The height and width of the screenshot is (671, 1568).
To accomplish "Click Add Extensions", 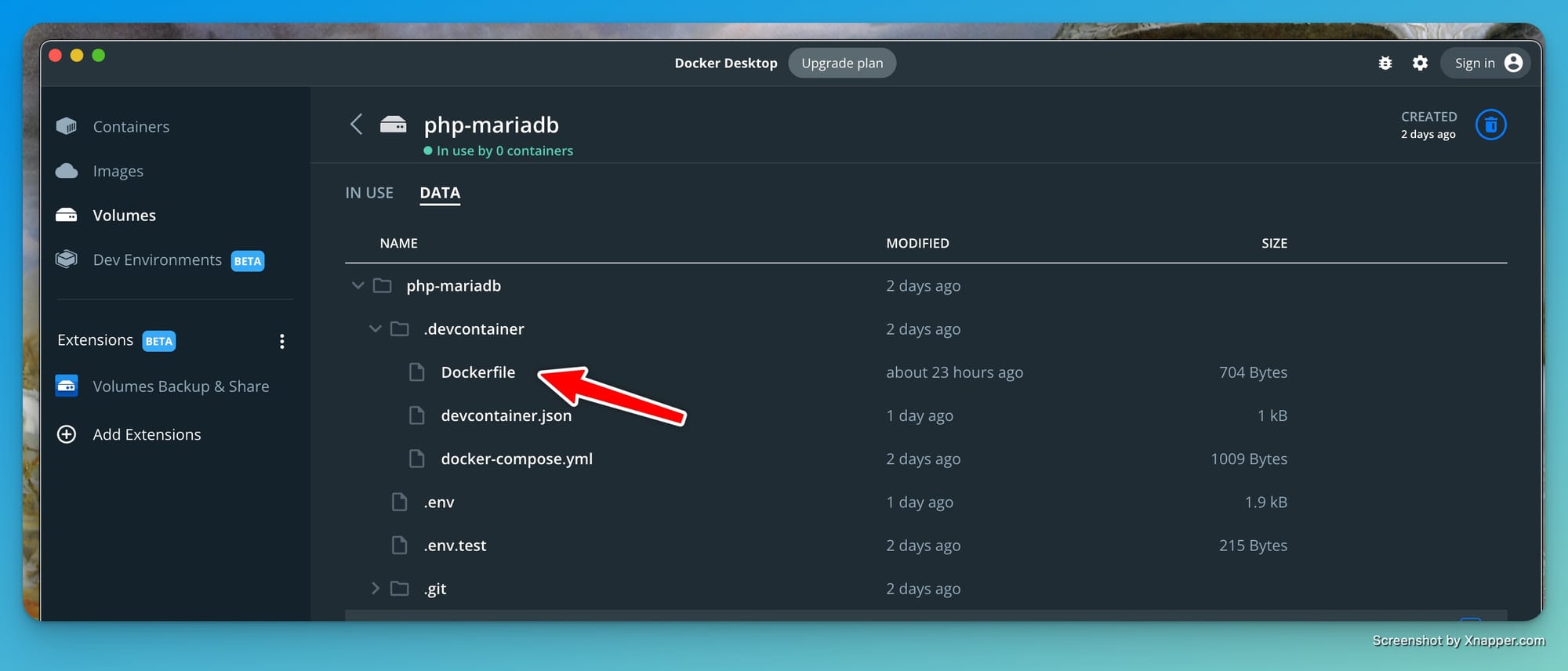I will [x=147, y=434].
